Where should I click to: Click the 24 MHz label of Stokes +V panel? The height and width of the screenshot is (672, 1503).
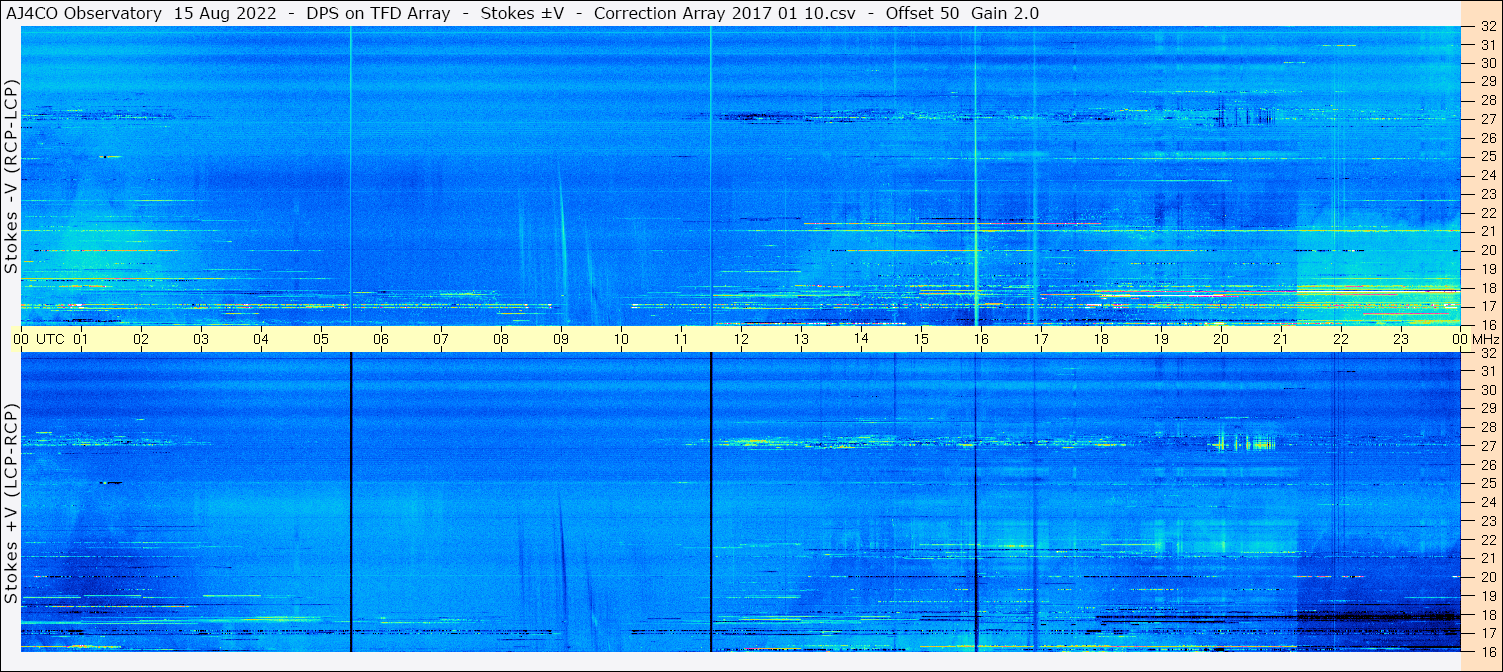(x=1487, y=502)
